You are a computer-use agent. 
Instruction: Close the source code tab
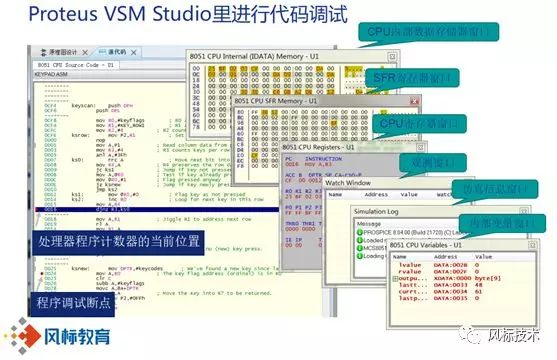[x=134, y=53]
